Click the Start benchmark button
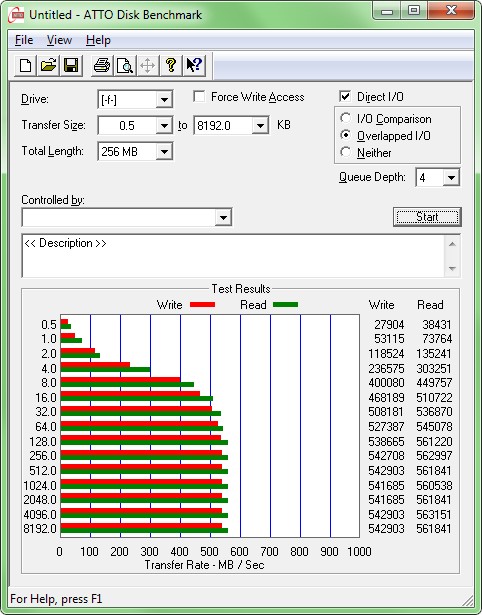The image size is (482, 615). [x=427, y=217]
